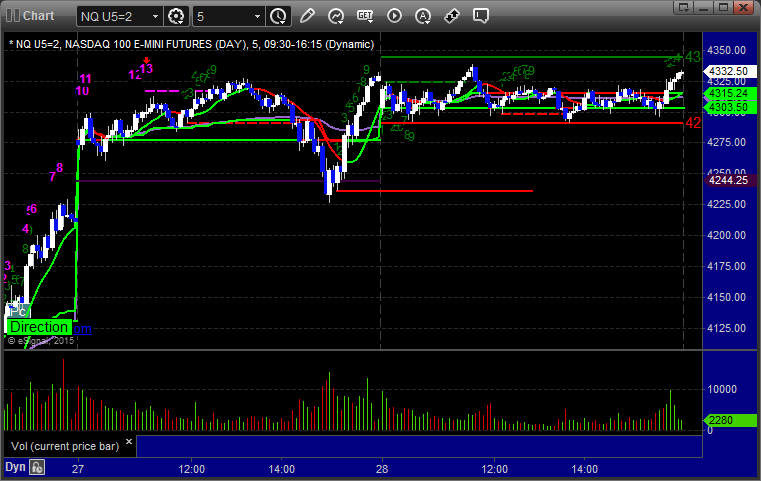
Task: Click the date label 27 on time axis
Action: pyautogui.click(x=78, y=469)
